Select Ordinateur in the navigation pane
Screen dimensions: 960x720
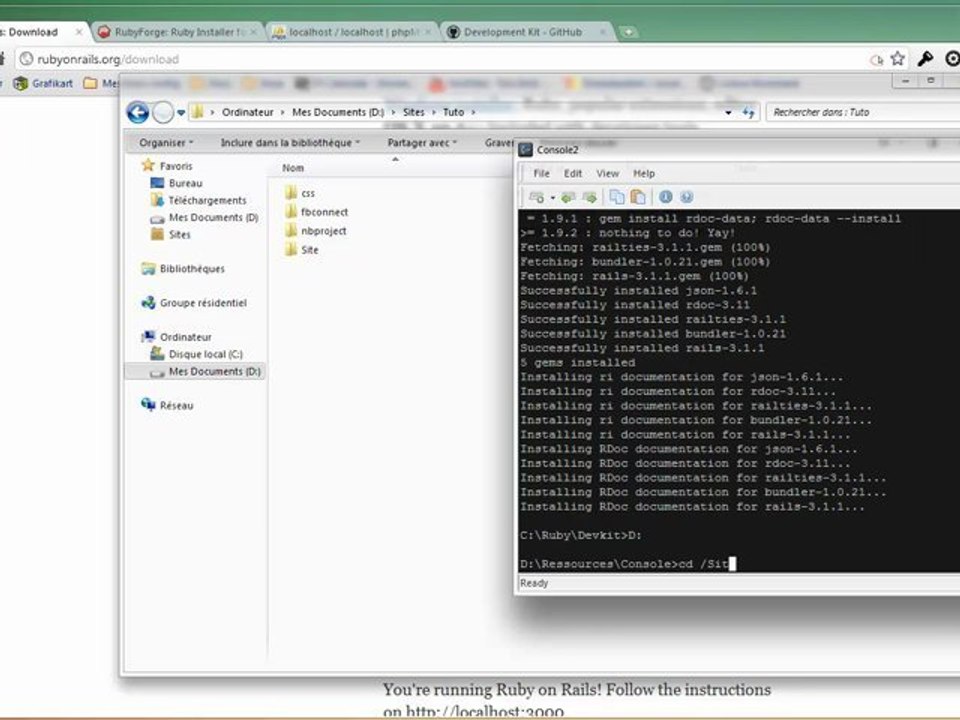[x=176, y=337]
